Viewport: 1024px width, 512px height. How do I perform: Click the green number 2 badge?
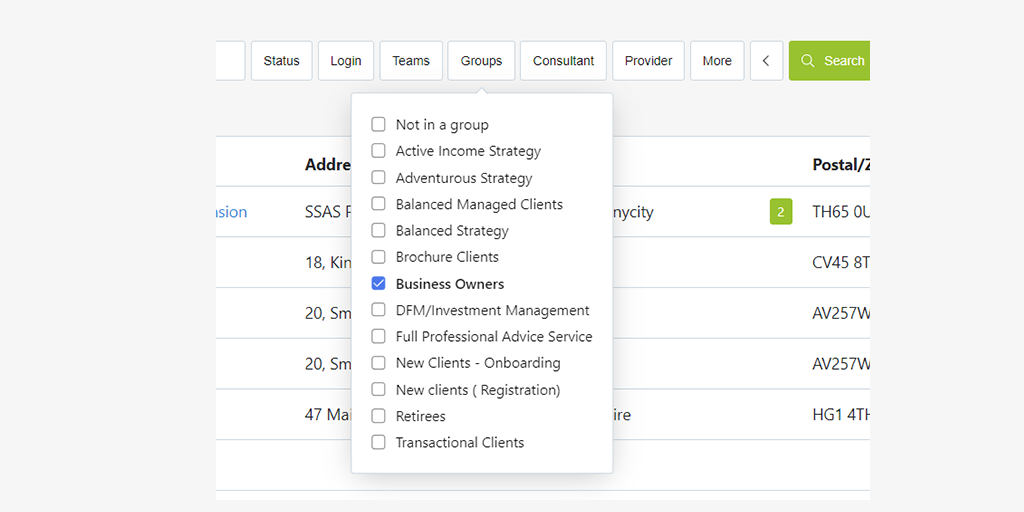coord(780,212)
